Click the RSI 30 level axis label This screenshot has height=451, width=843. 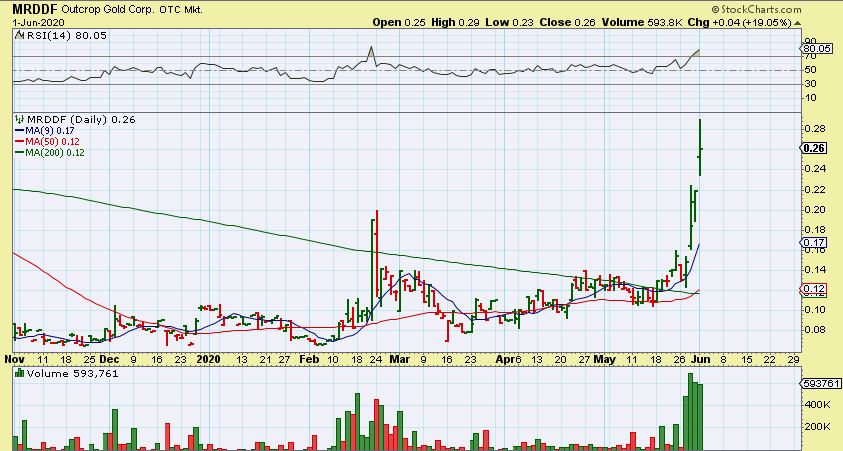811,84
